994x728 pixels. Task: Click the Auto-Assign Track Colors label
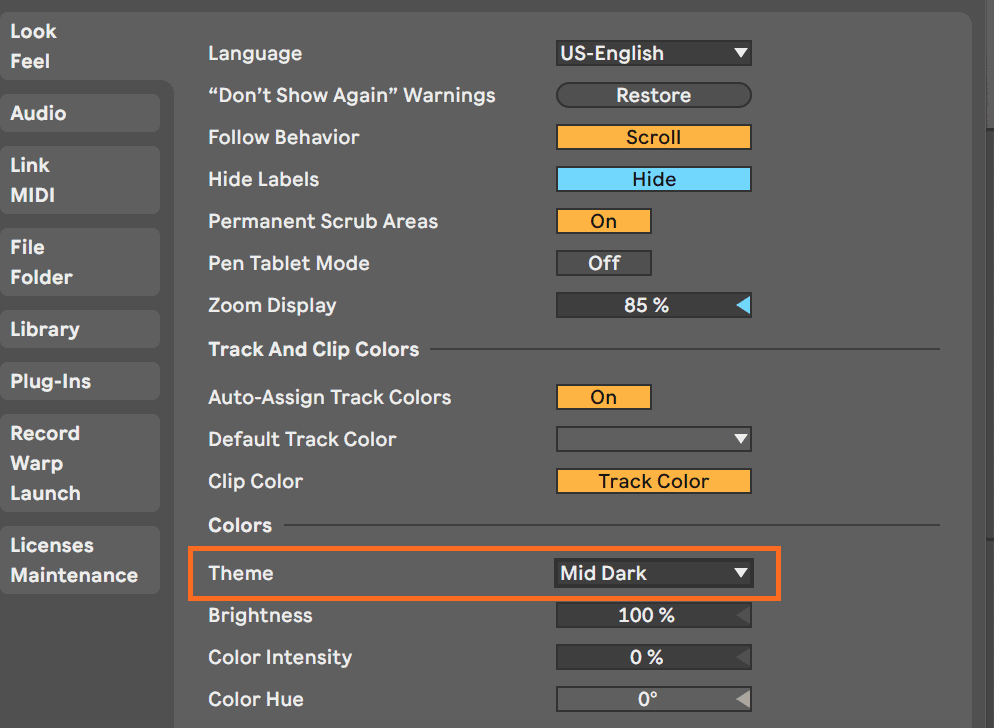[330, 398]
